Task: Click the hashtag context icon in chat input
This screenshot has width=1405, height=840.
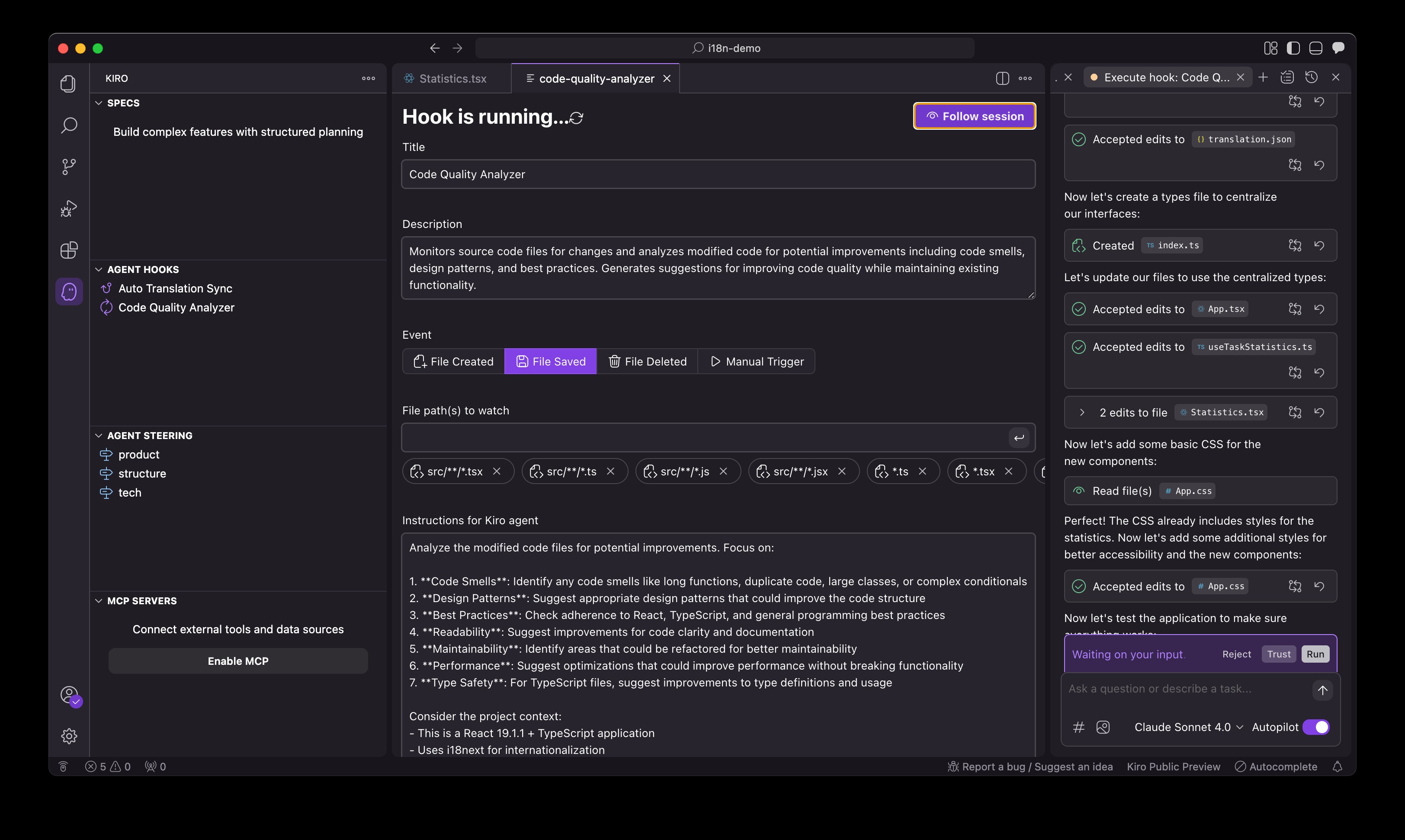Action: coord(1079,728)
